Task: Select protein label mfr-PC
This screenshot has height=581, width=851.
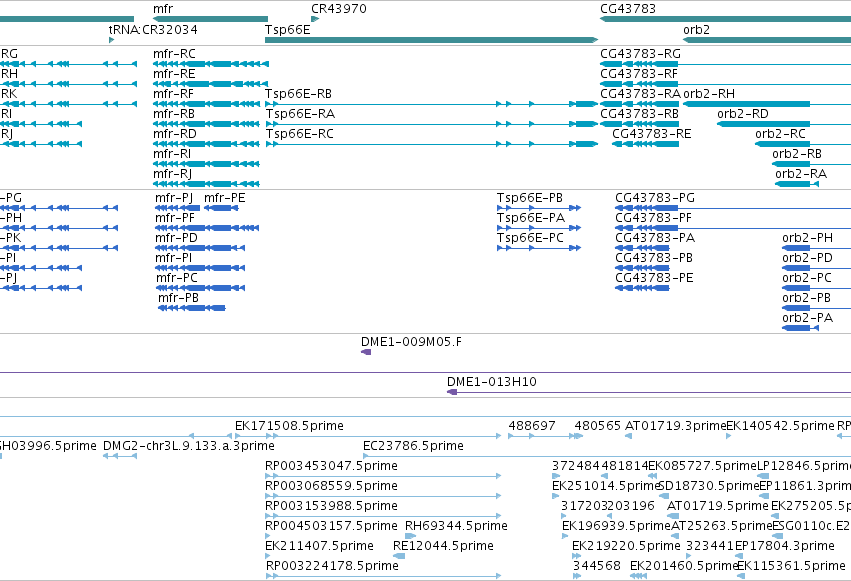Action: point(177,278)
